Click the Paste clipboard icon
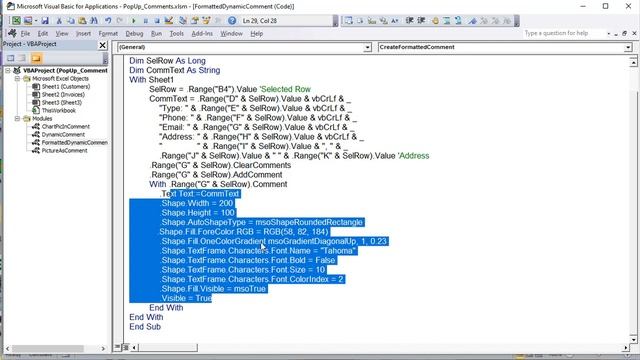Screen dimensions: 640x360 pyautogui.click(x=82, y=20)
